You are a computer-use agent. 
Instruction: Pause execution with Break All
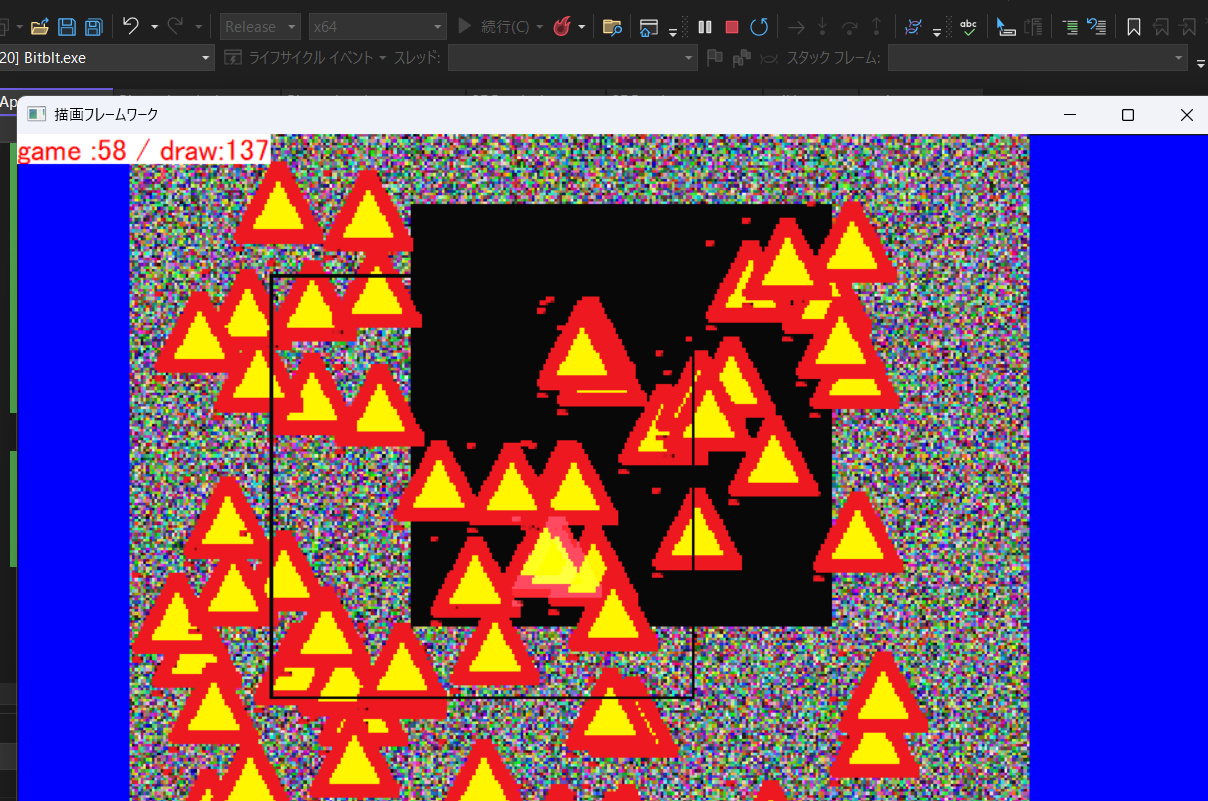pyautogui.click(x=705, y=27)
